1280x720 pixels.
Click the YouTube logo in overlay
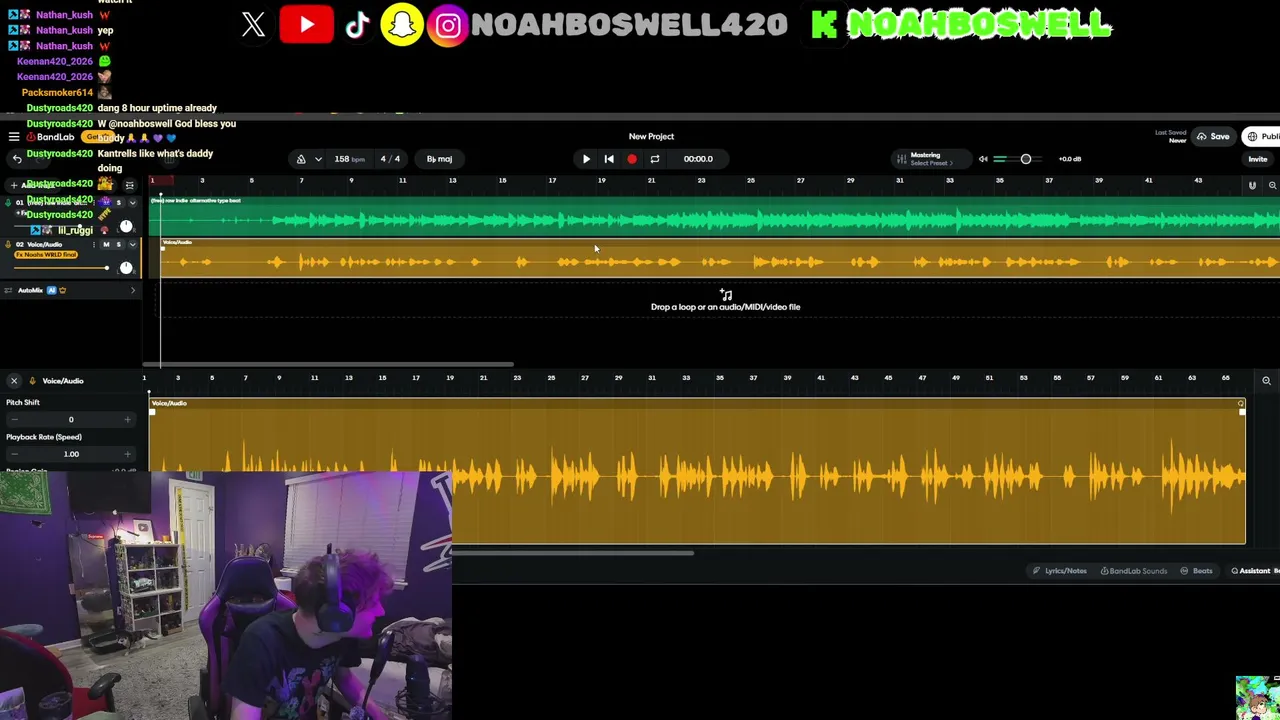pos(306,25)
